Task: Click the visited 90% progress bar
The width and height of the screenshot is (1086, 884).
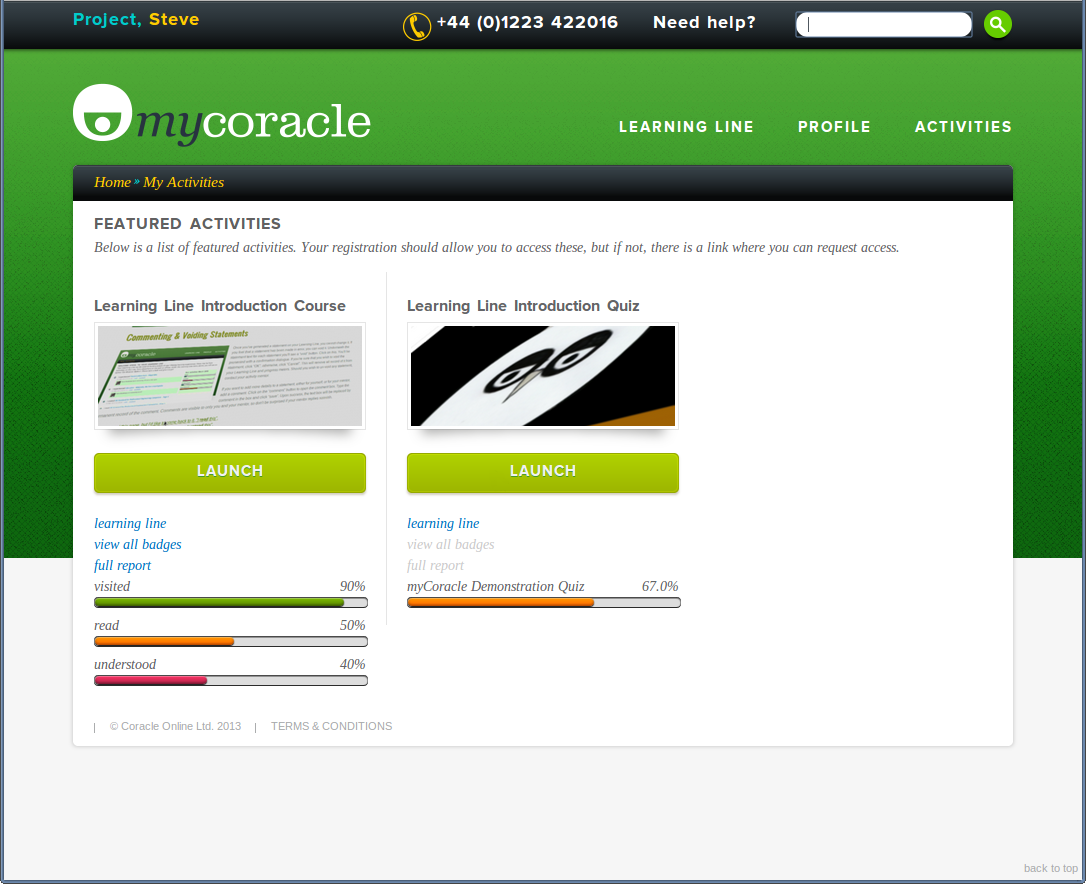Action: click(x=231, y=603)
